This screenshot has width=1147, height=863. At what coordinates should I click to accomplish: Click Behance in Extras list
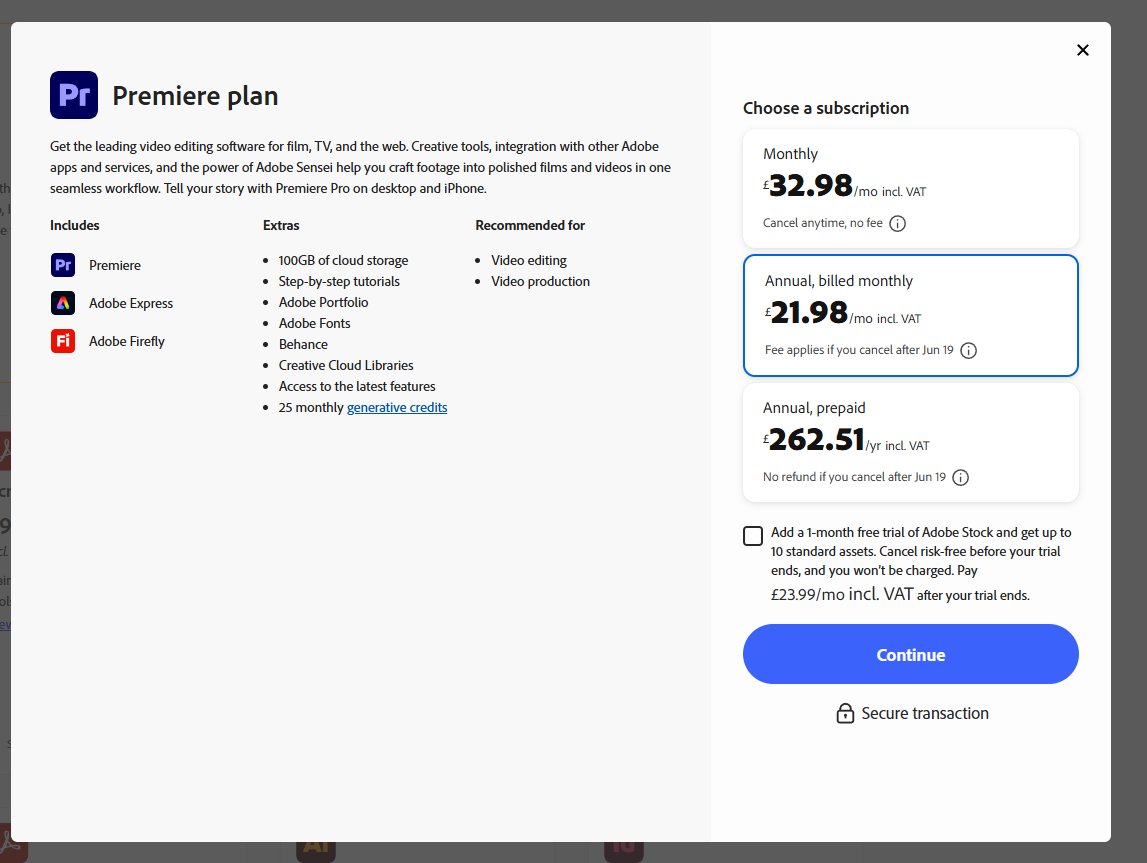point(303,344)
